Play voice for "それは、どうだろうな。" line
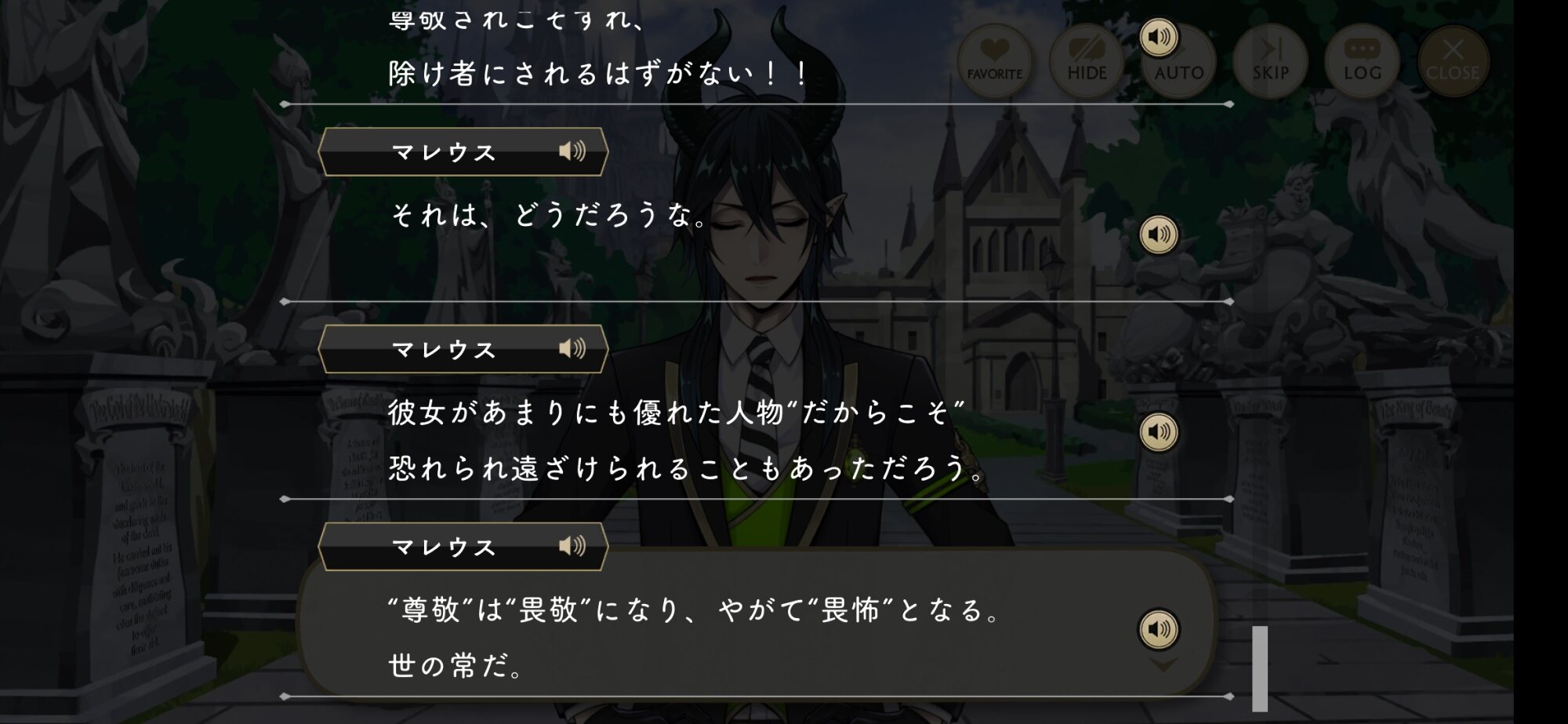Screen dimensions: 1568x724 (x=1159, y=235)
